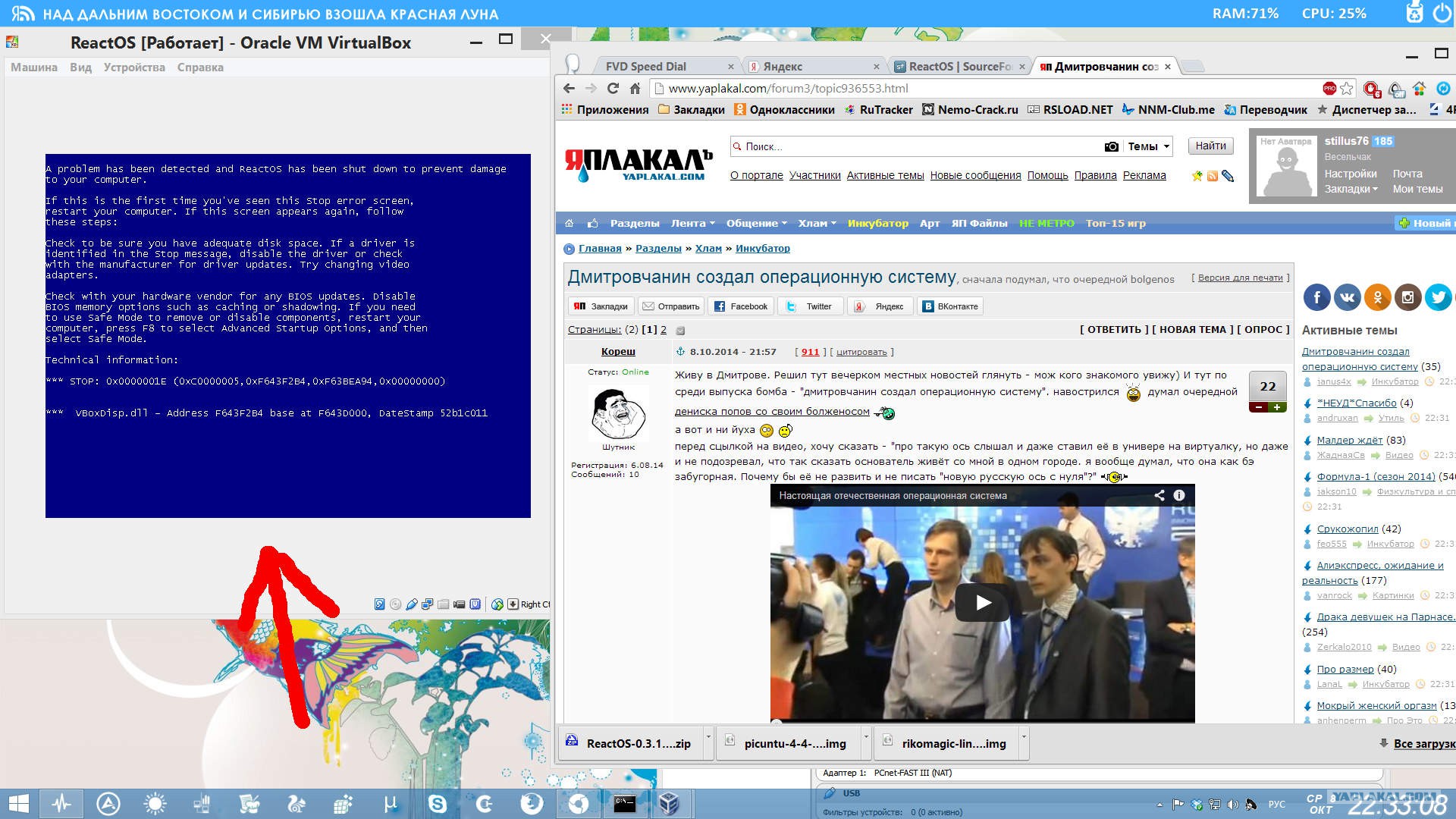The image size is (1456, 819).
Task: Open VK round social icon
Action: [x=1347, y=297]
